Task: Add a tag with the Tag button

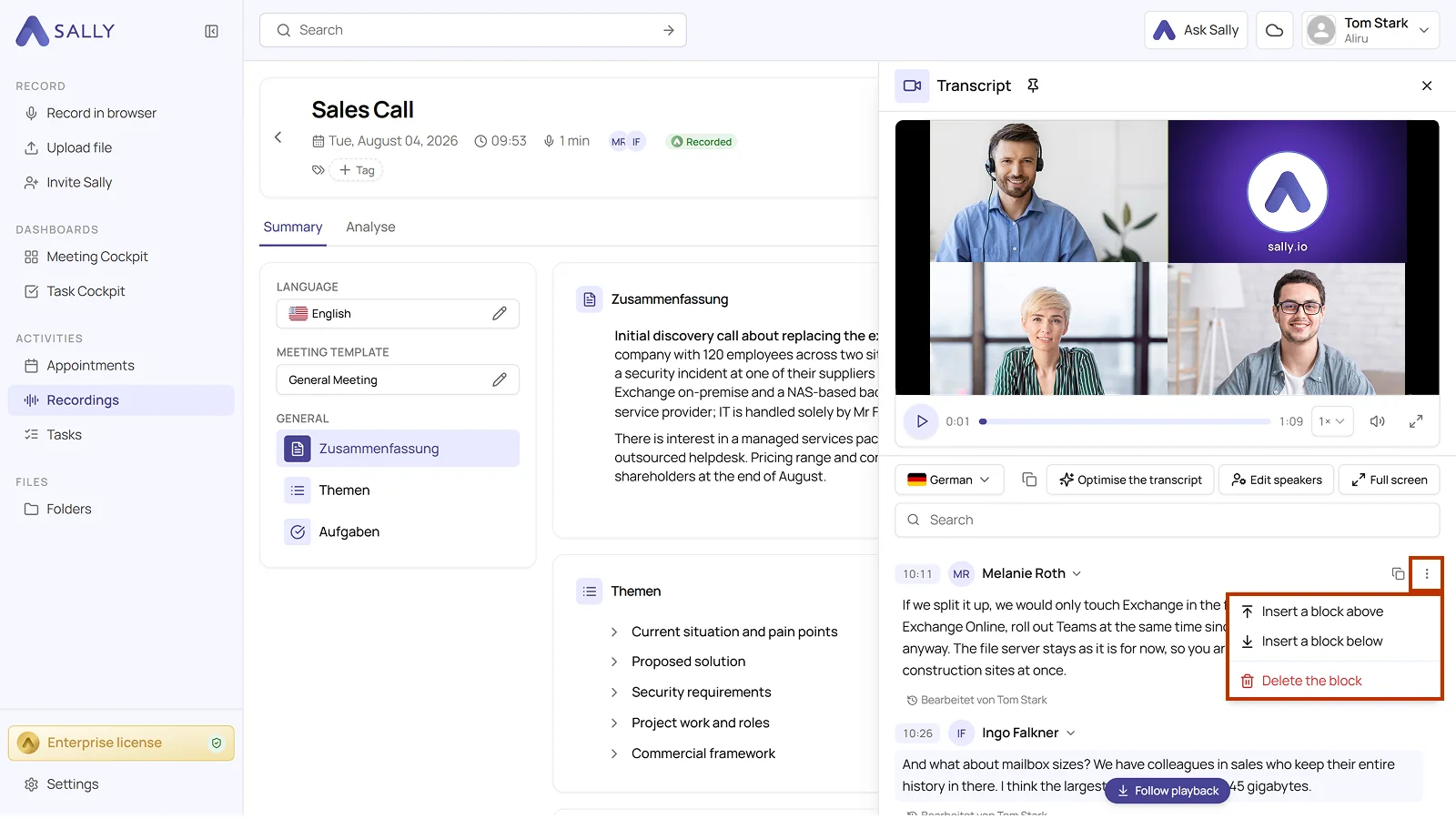Action: 357,170
